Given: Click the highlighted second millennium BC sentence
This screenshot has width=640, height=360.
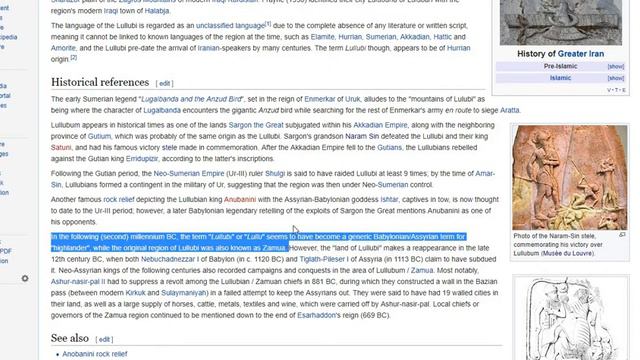Looking at the screenshot, I should tap(258, 242).
